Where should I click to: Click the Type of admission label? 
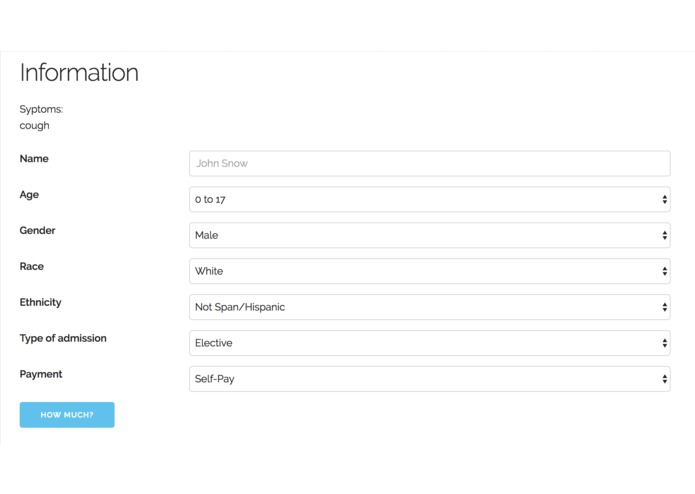(x=63, y=338)
